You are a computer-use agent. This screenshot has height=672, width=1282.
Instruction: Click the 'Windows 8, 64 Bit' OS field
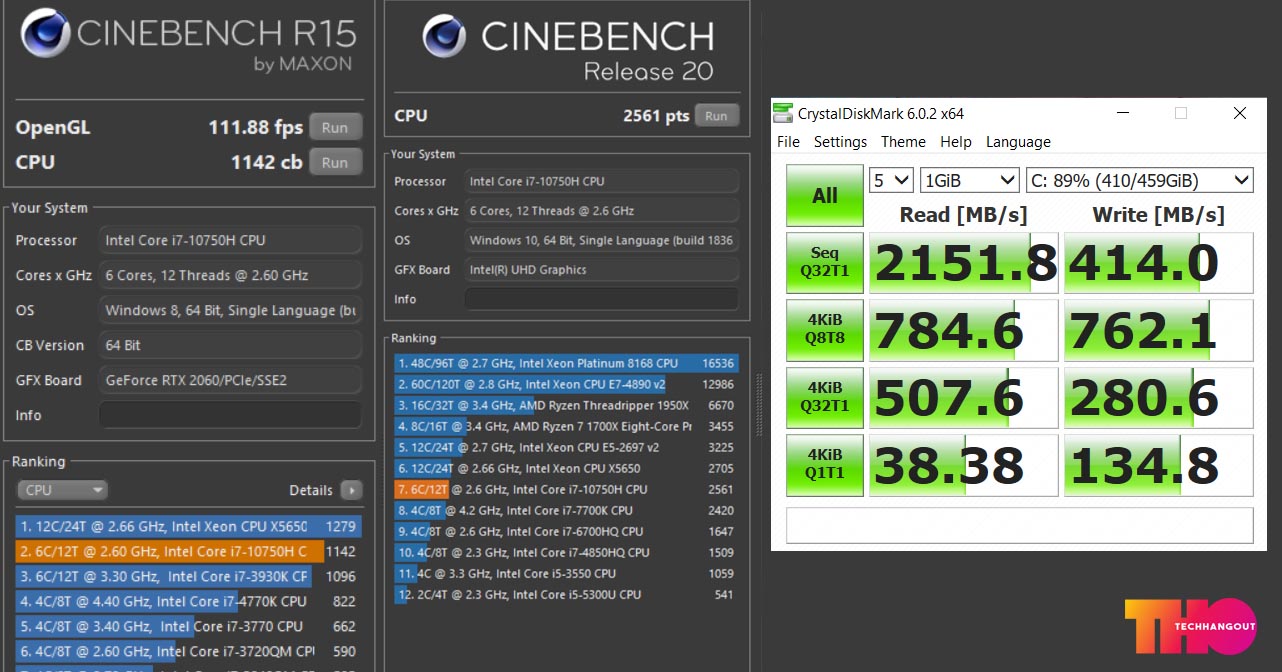[x=230, y=310]
